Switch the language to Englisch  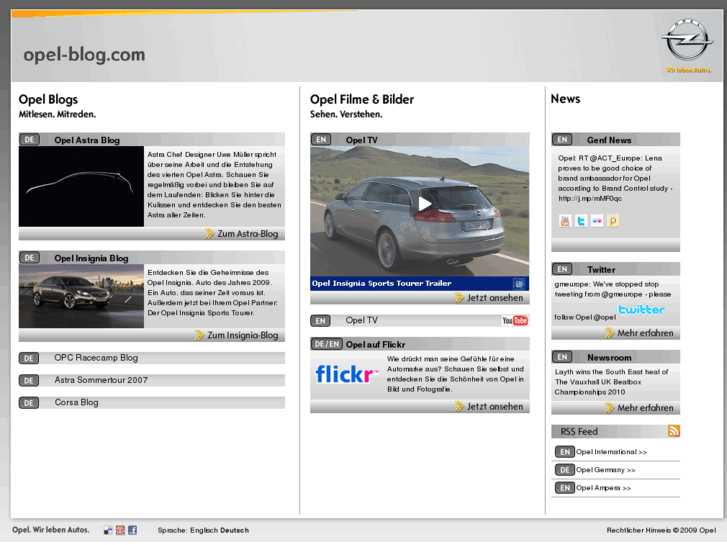(203, 530)
